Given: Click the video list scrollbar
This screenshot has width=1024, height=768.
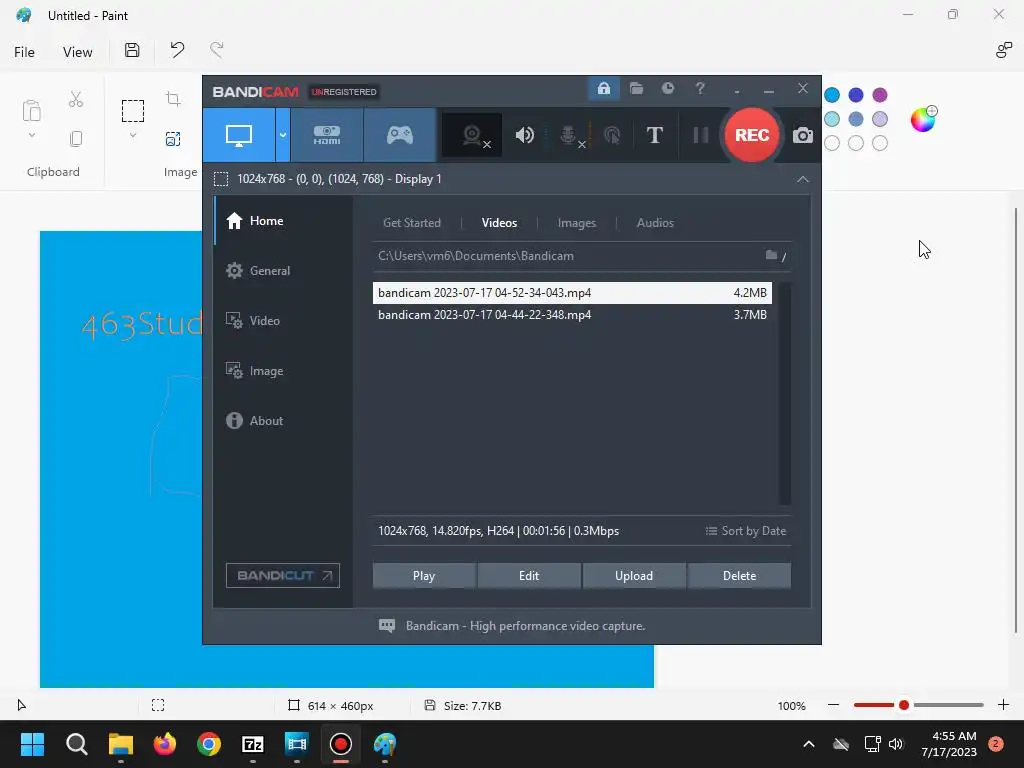Looking at the screenshot, I should (785, 394).
